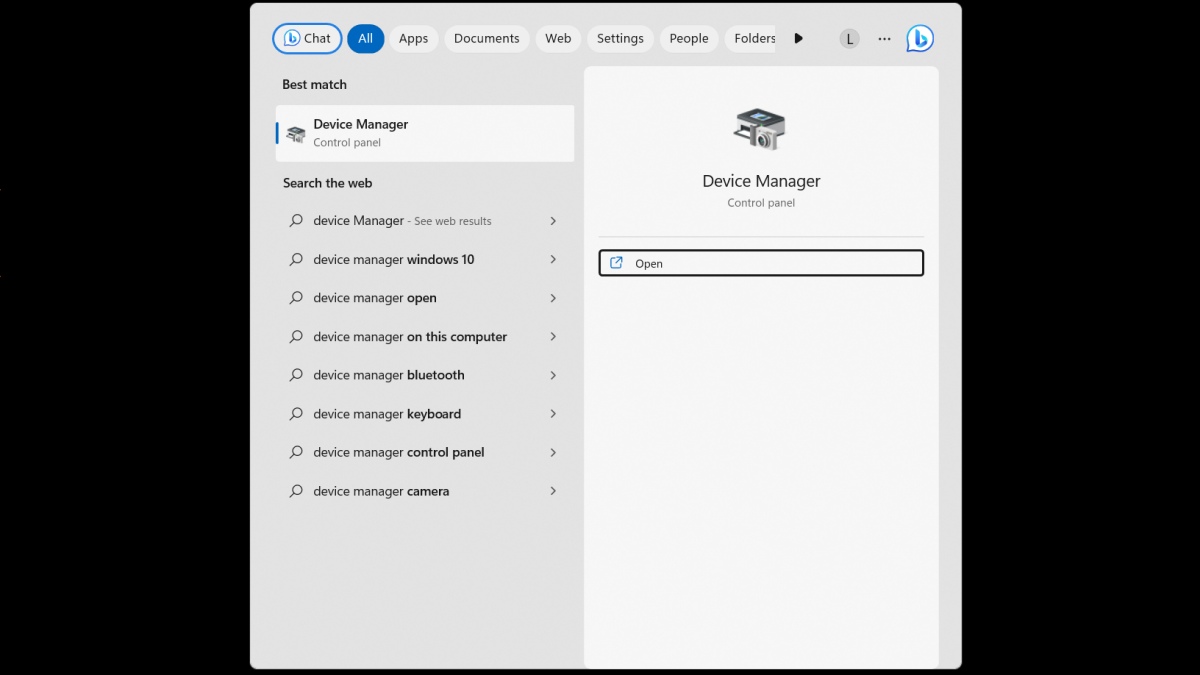Expand the 'device manager control panel' chevron
Viewport: 1200px width, 675px height.
553,453
